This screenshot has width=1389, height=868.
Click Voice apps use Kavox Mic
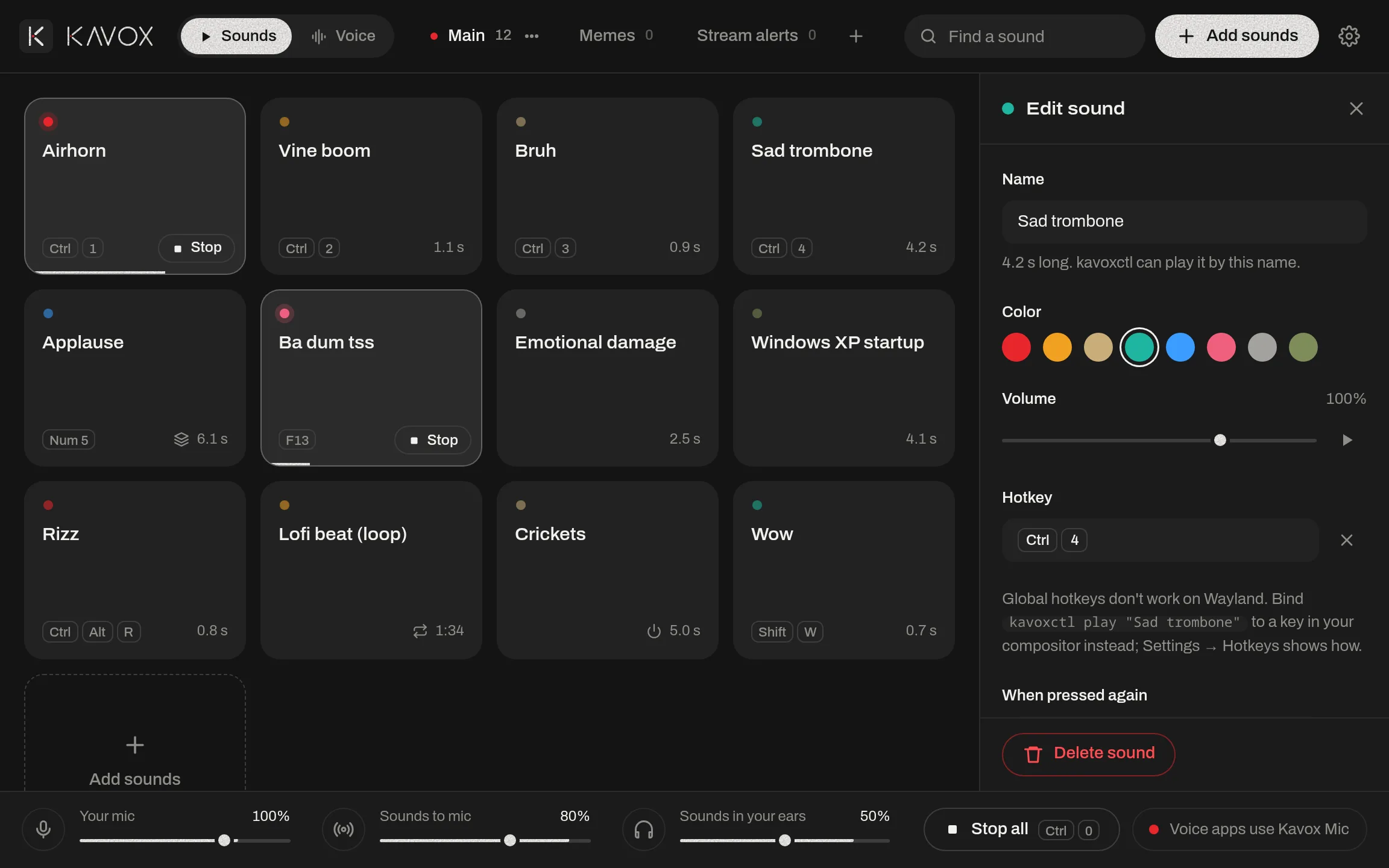point(1249,829)
